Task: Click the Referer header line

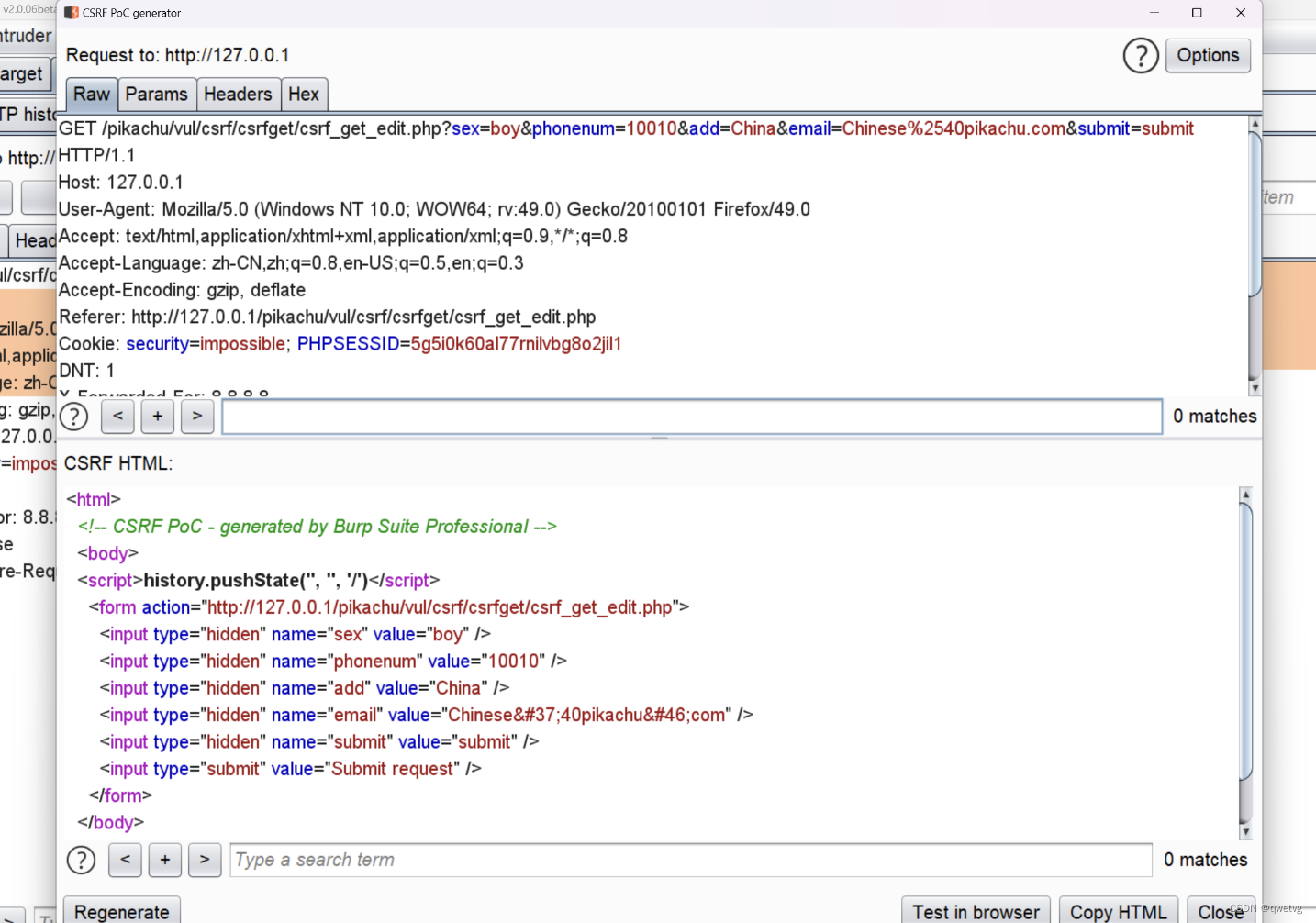Action: click(328, 317)
